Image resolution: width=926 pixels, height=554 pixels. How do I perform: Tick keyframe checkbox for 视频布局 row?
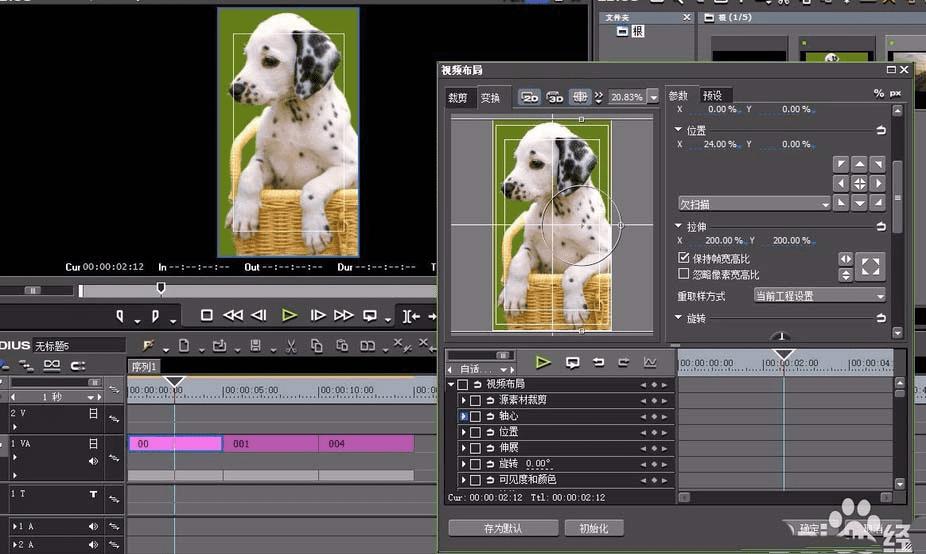463,384
